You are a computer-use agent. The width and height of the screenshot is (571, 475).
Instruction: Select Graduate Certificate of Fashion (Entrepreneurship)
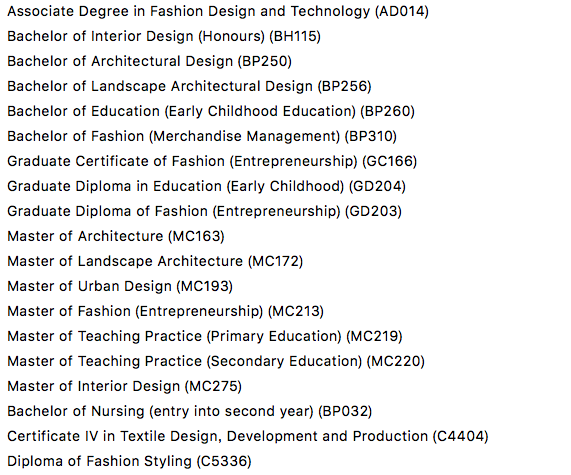click(212, 161)
